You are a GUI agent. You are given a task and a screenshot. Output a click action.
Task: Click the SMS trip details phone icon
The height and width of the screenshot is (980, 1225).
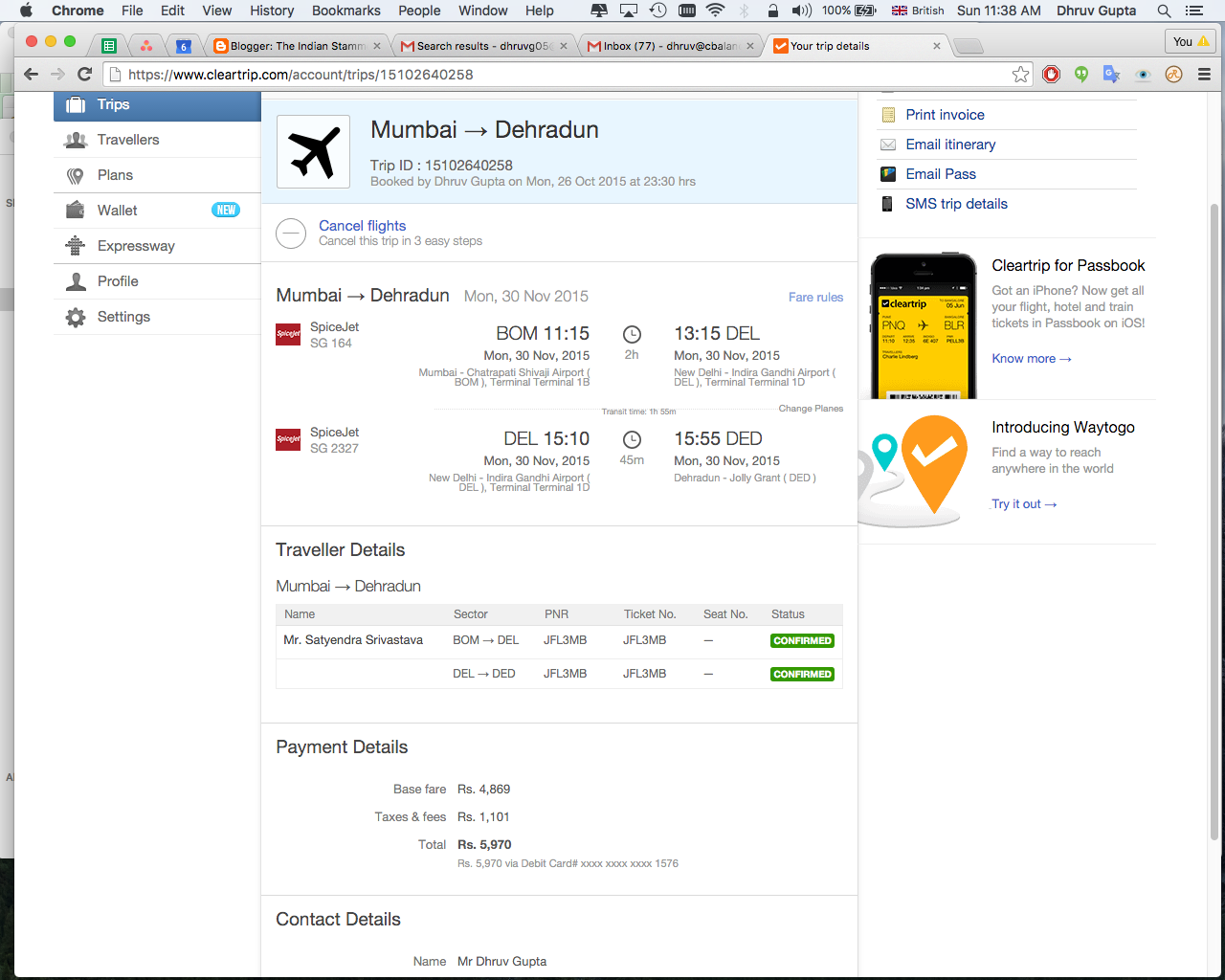click(888, 204)
